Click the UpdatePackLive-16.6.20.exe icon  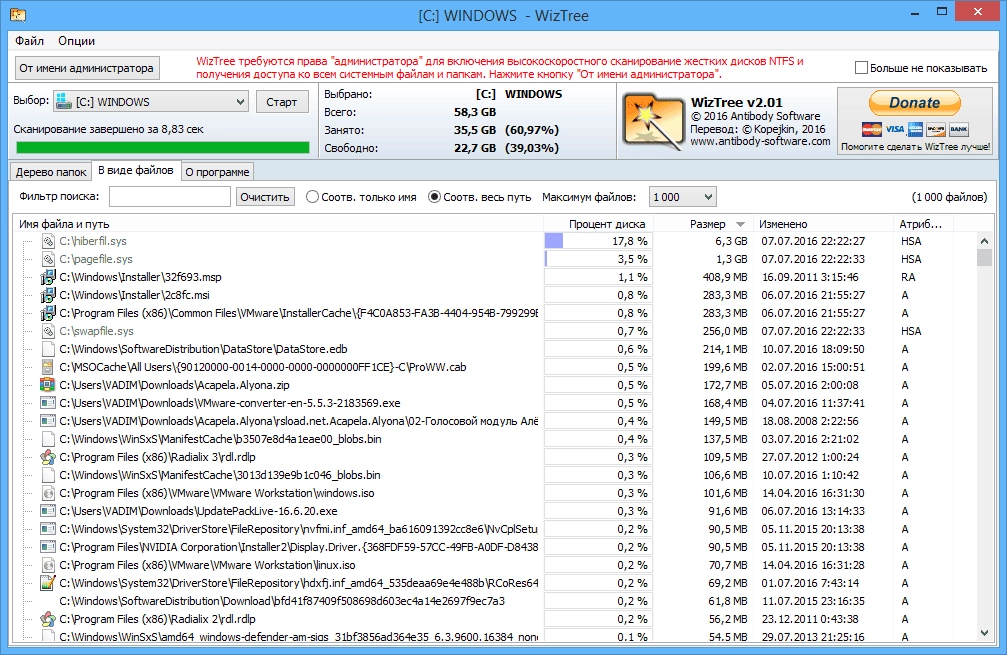48,511
